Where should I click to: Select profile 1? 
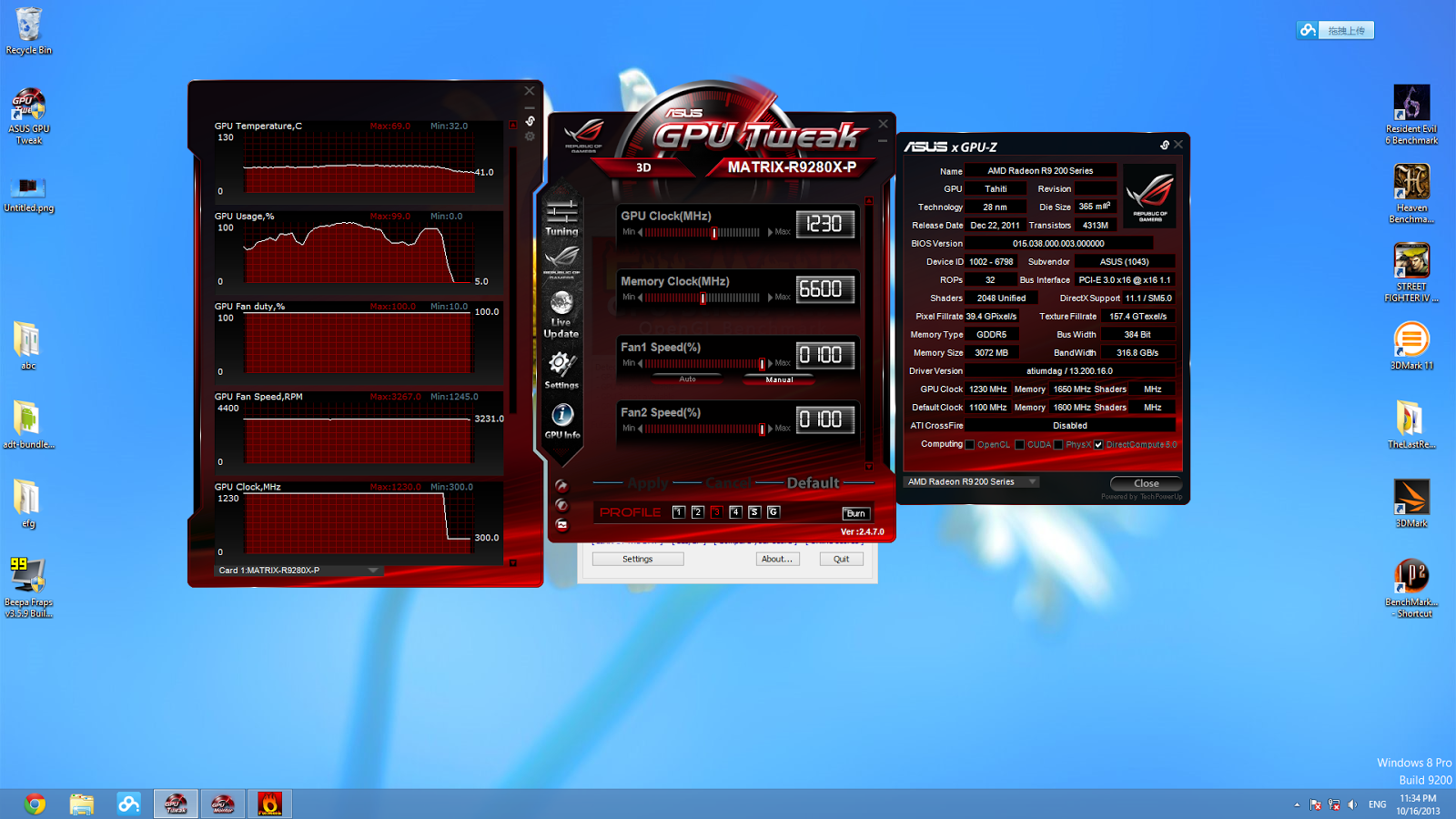pyautogui.click(x=678, y=512)
